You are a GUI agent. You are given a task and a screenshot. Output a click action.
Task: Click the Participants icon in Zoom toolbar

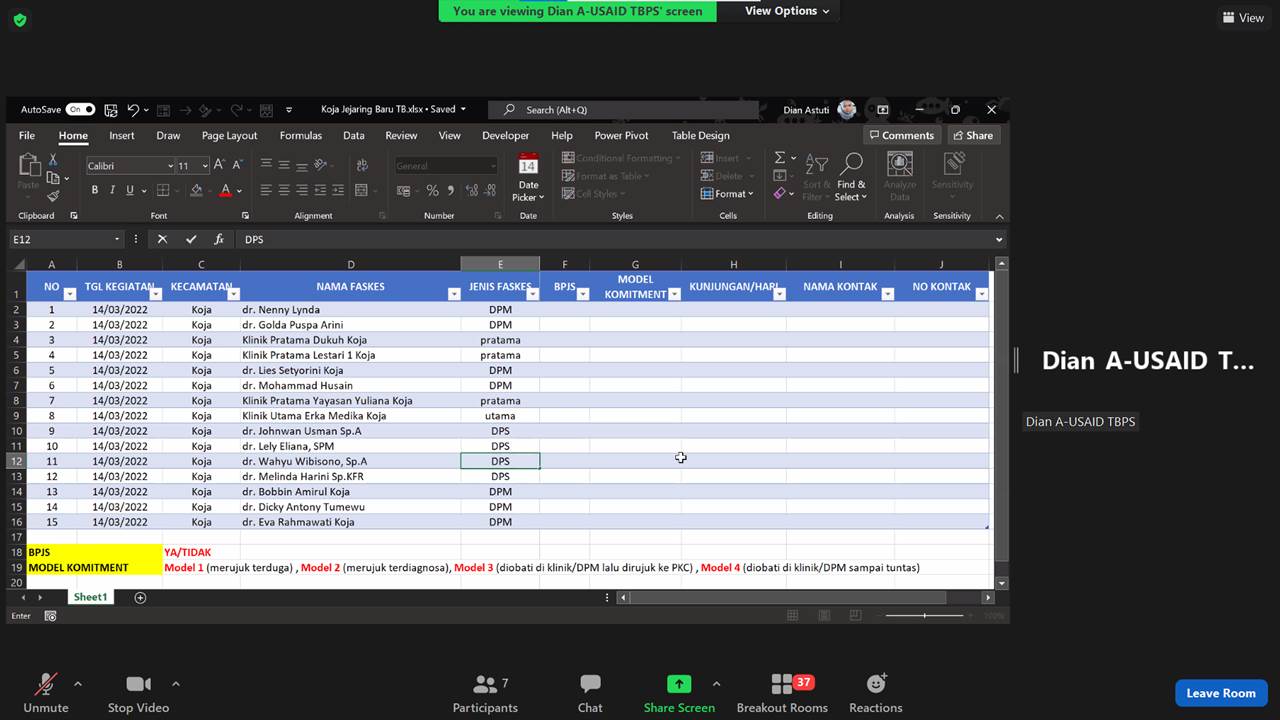486,684
